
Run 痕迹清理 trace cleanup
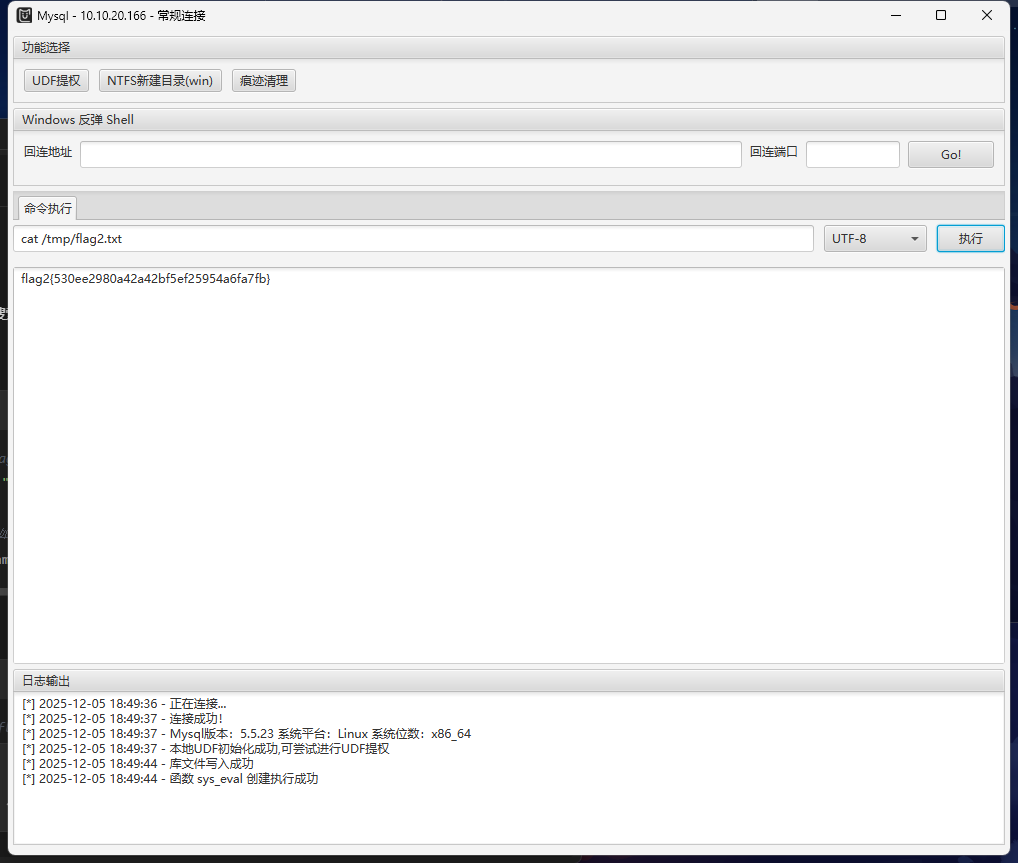[x=264, y=81]
